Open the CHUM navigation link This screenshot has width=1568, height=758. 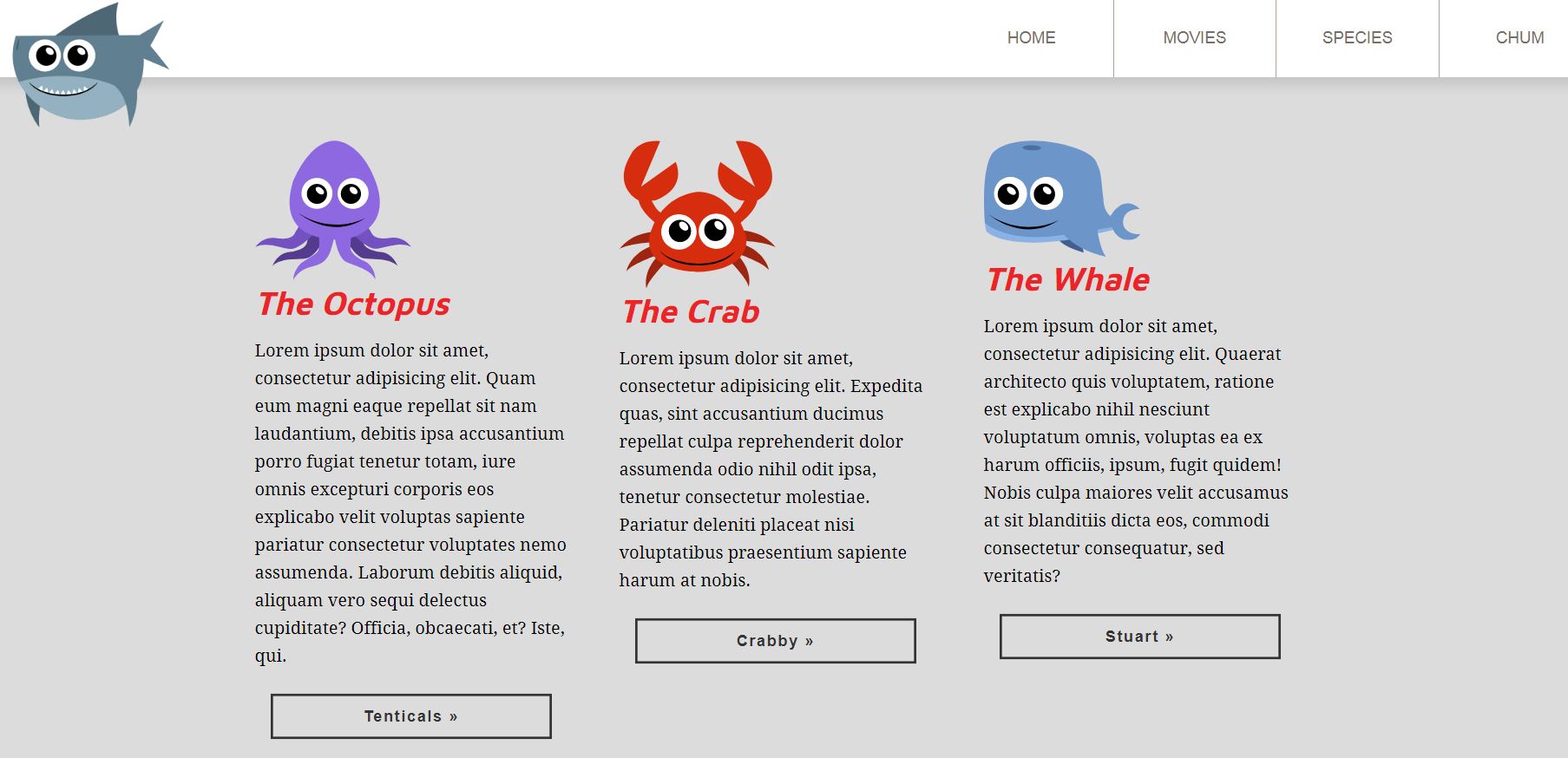click(x=1519, y=38)
